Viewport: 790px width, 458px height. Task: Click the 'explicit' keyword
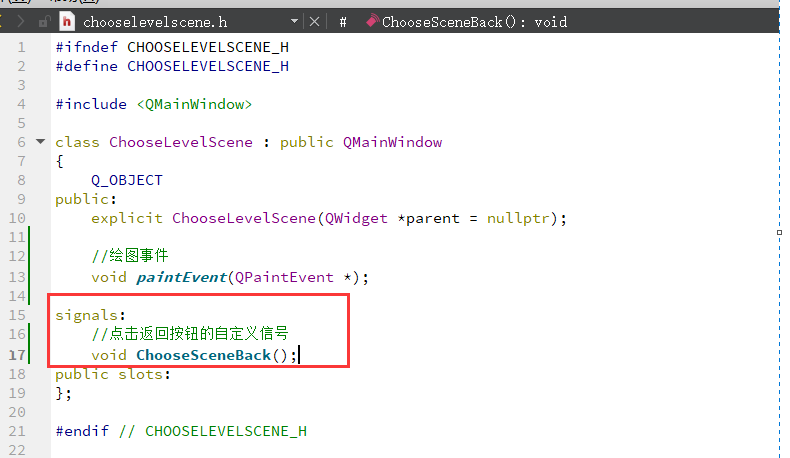click(127, 219)
